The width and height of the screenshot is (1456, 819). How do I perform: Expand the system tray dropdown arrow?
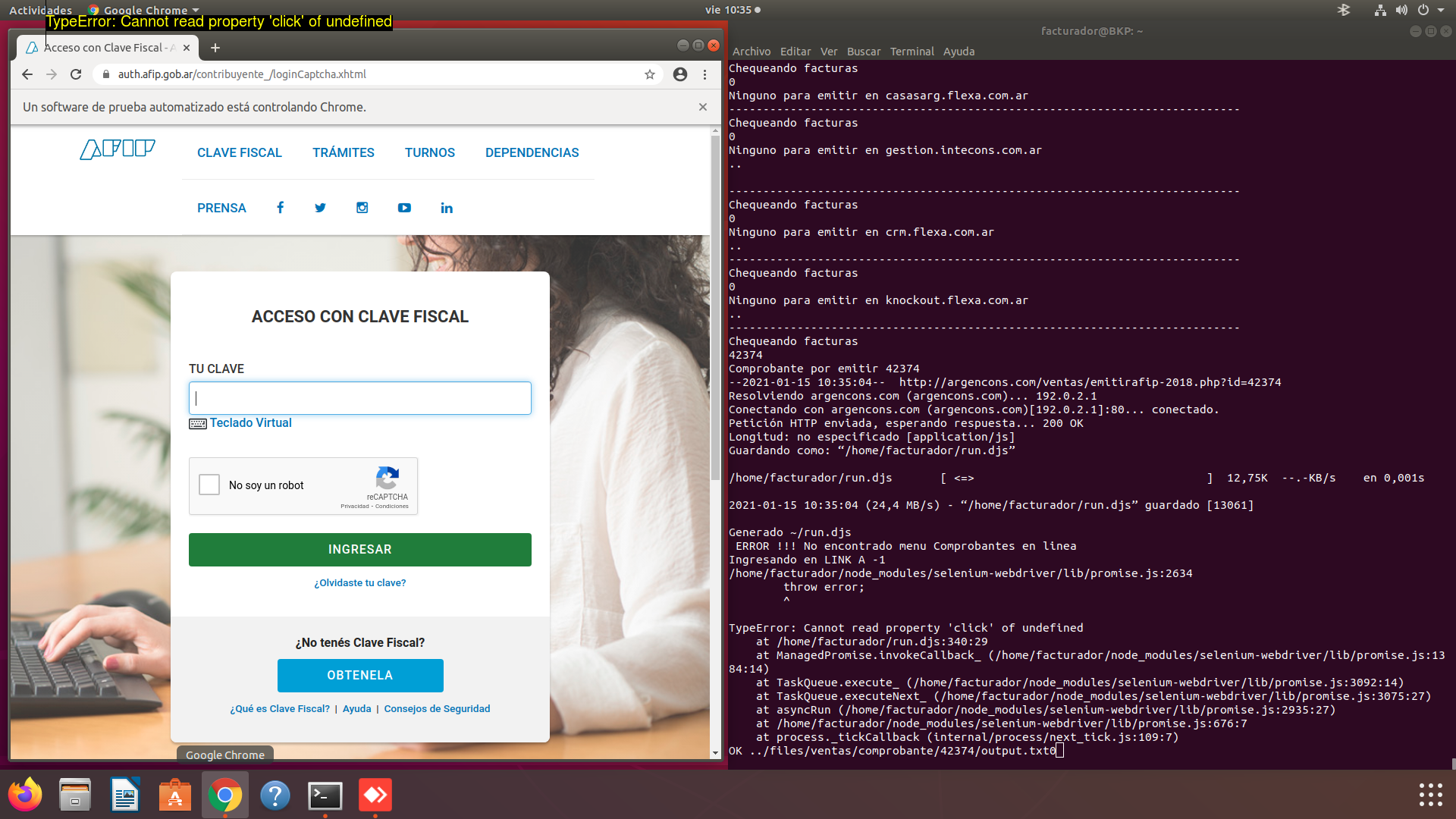coord(1441,10)
